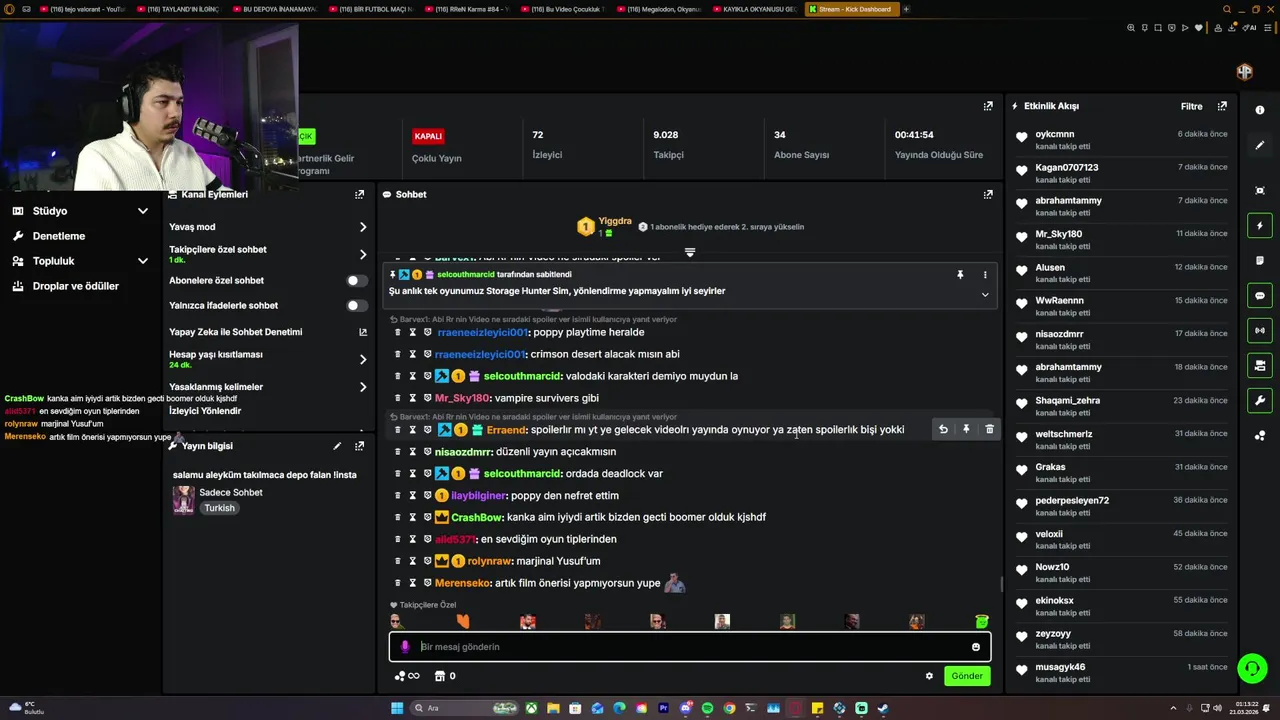This screenshot has height=720, width=1280.
Task: Open Yavaş mod settings arrow
Action: 362,227
